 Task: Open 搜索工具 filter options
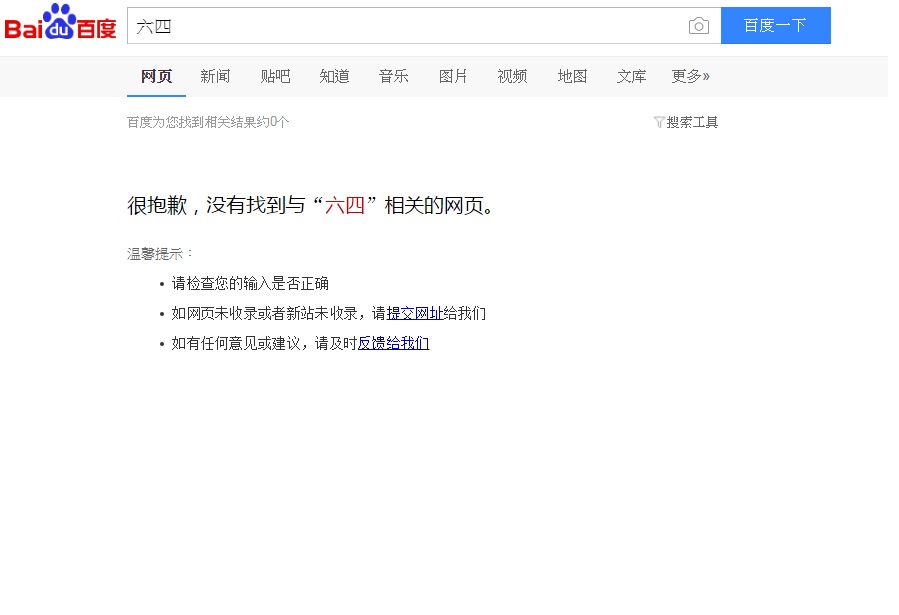click(x=686, y=122)
